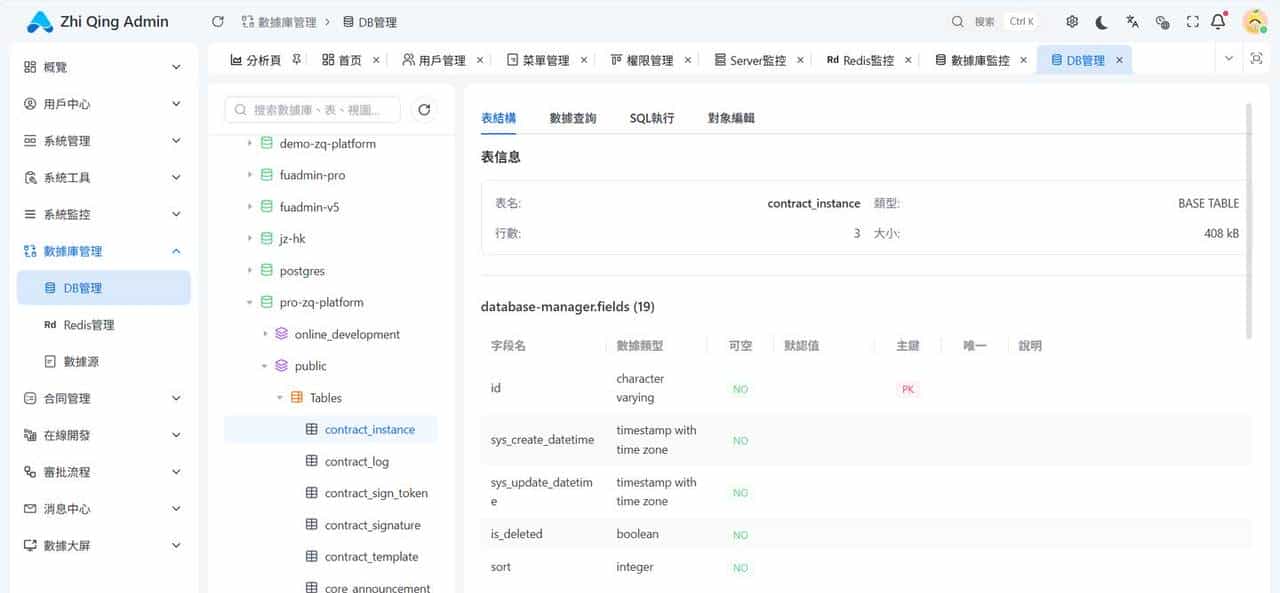Open the user avatar menu
1280x593 pixels.
pyautogui.click(x=1254, y=20)
